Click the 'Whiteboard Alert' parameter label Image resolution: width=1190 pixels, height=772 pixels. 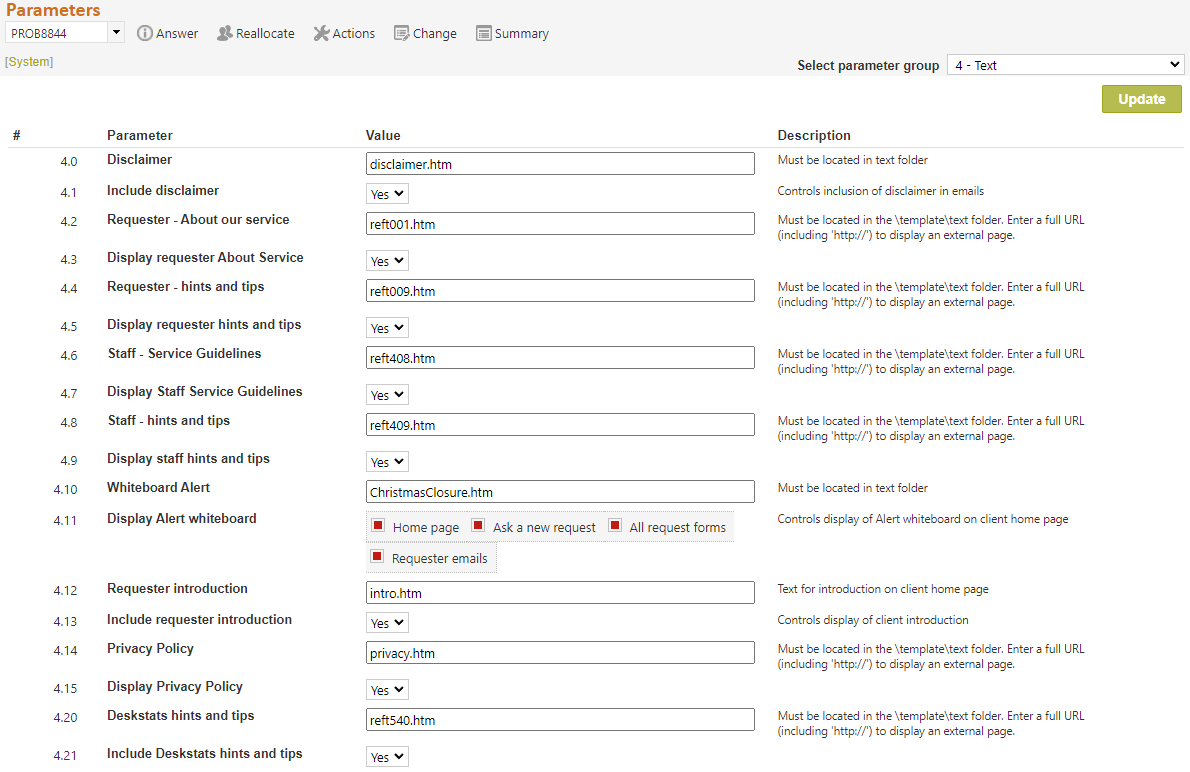pos(159,487)
